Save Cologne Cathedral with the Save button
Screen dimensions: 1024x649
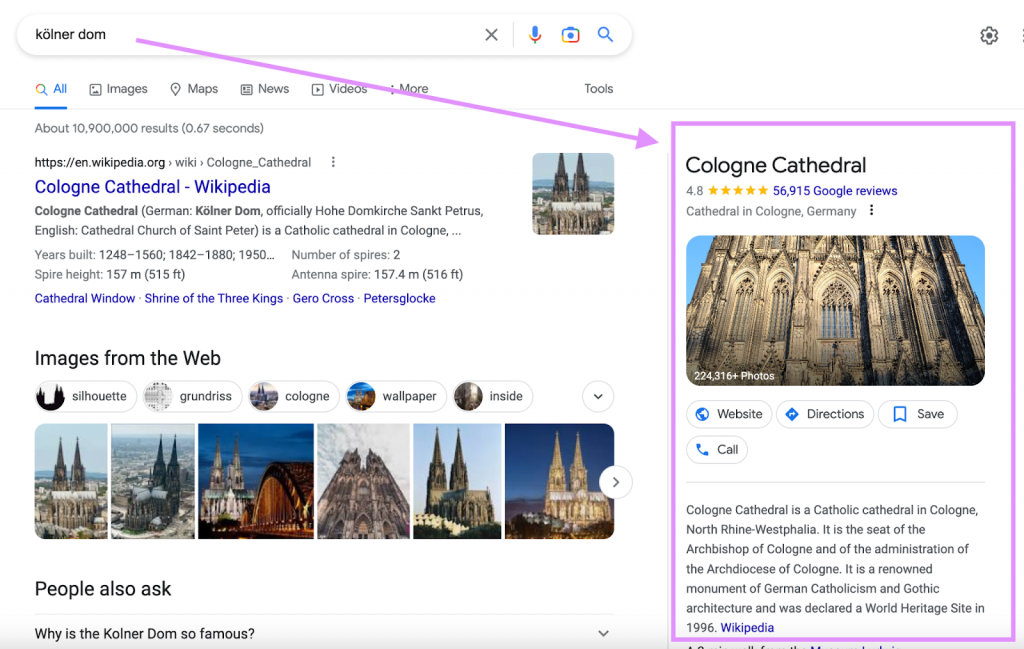[x=918, y=414]
